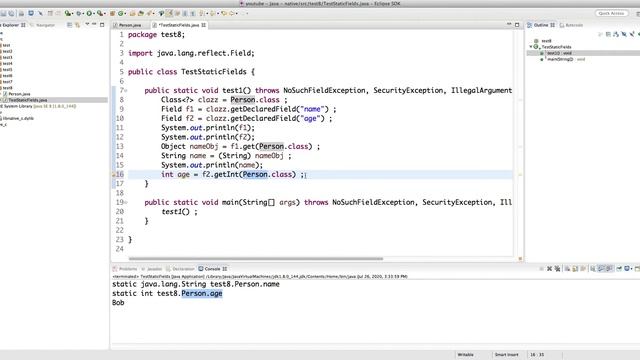
Task: Click Clear Console icon
Action: 567,269
